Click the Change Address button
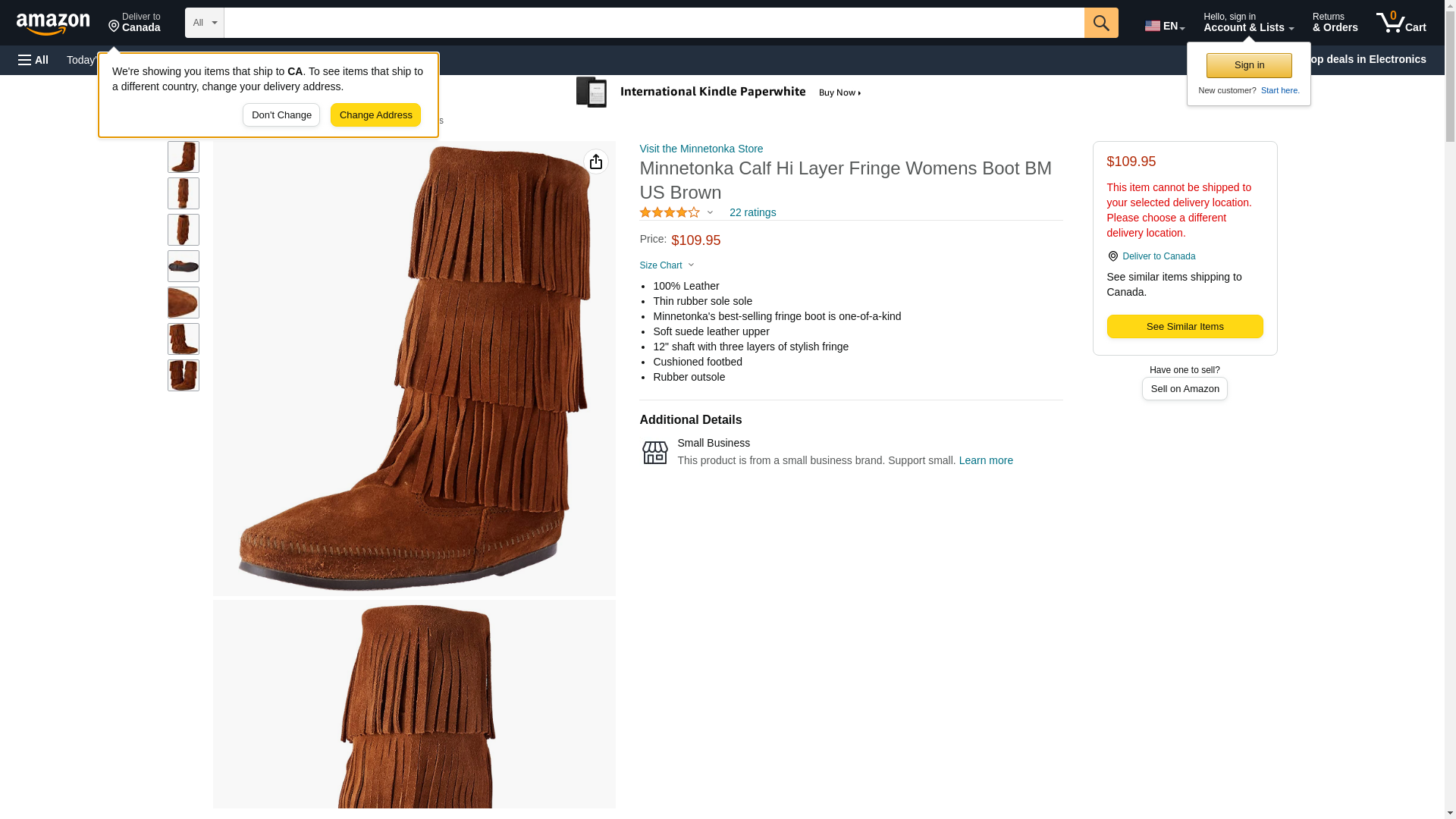This screenshot has width=1456, height=819. (375, 115)
